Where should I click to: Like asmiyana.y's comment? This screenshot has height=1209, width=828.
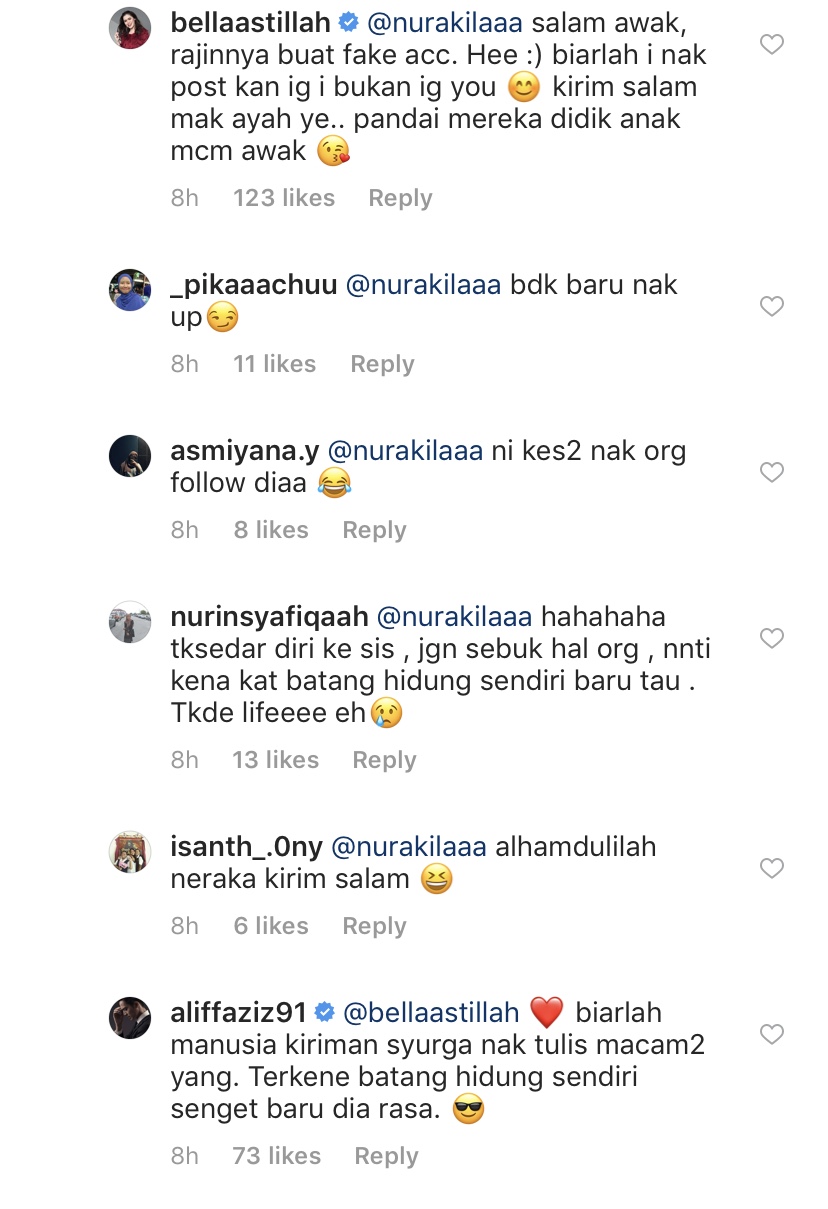point(772,472)
